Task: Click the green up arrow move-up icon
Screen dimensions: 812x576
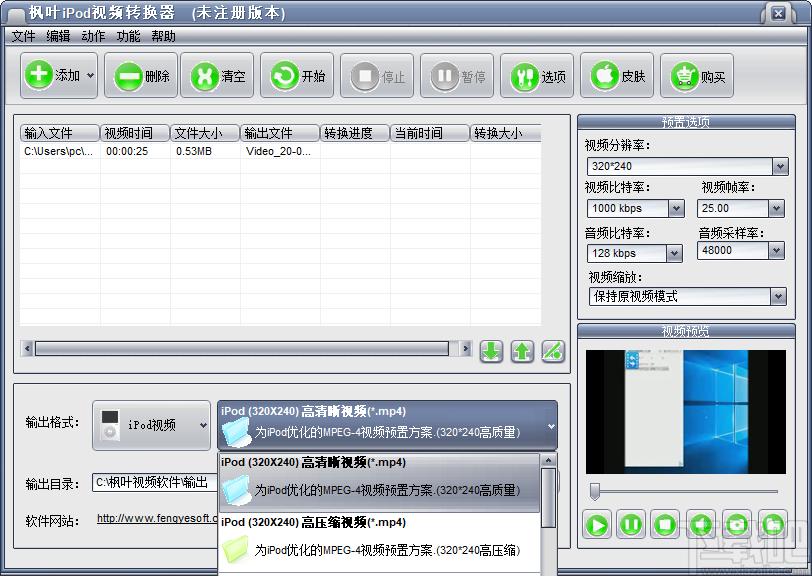Action: point(522,351)
